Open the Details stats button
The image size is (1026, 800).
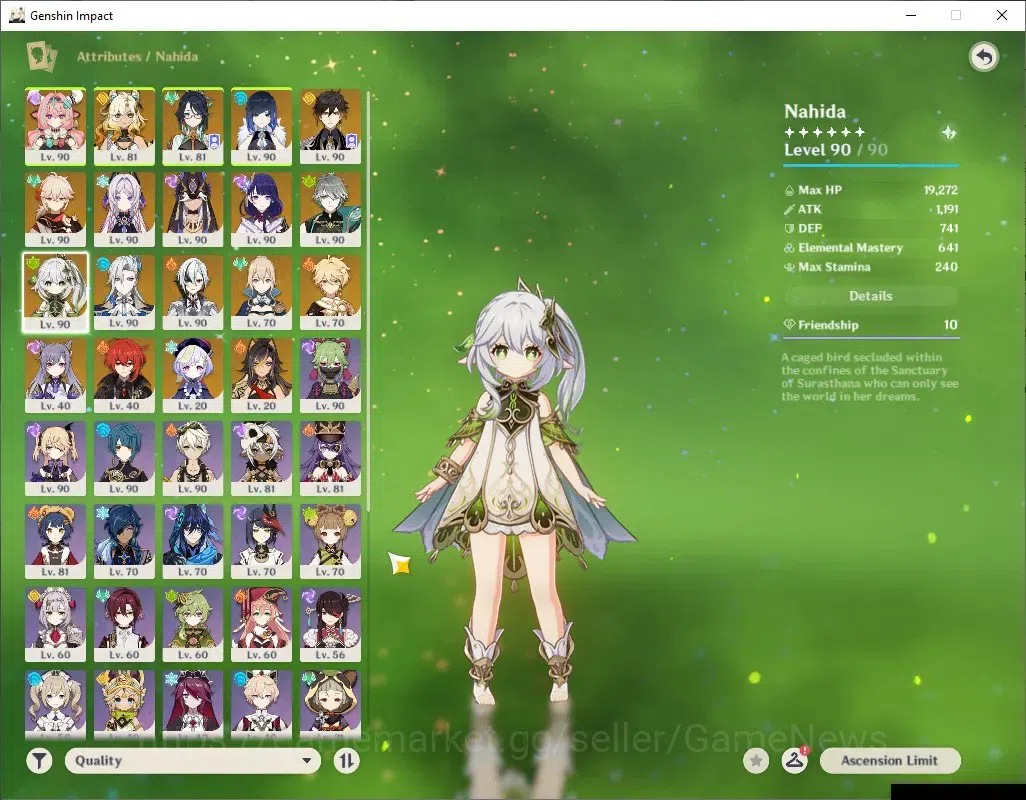tap(871, 296)
